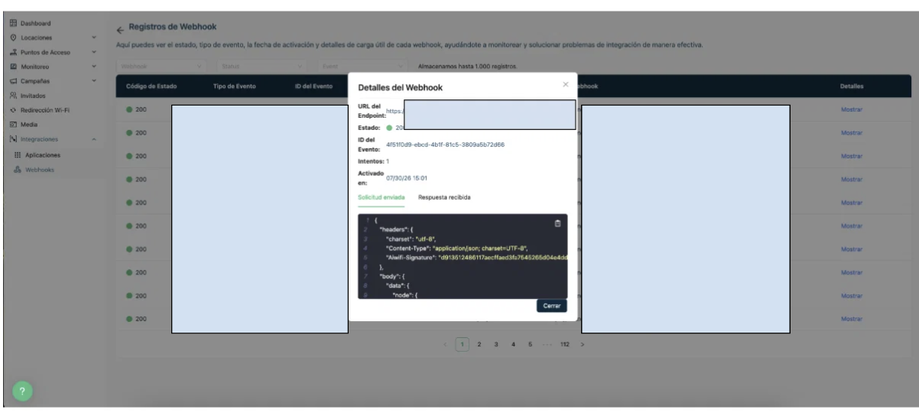Close the Detalles del Webhook dialog
Image resolution: width=919 pixels, height=416 pixels.
566,84
